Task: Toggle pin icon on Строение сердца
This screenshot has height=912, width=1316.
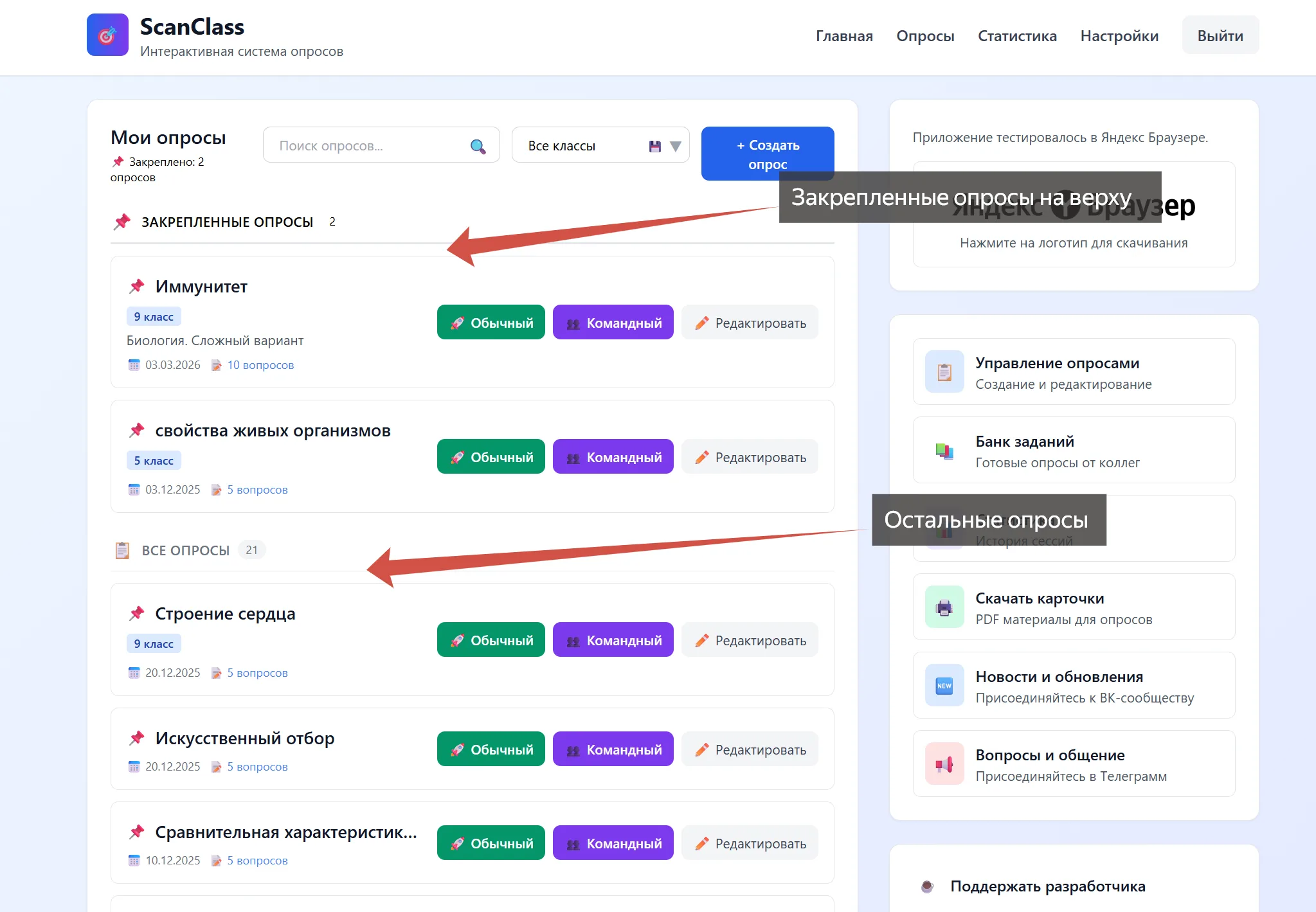Action: [x=136, y=613]
